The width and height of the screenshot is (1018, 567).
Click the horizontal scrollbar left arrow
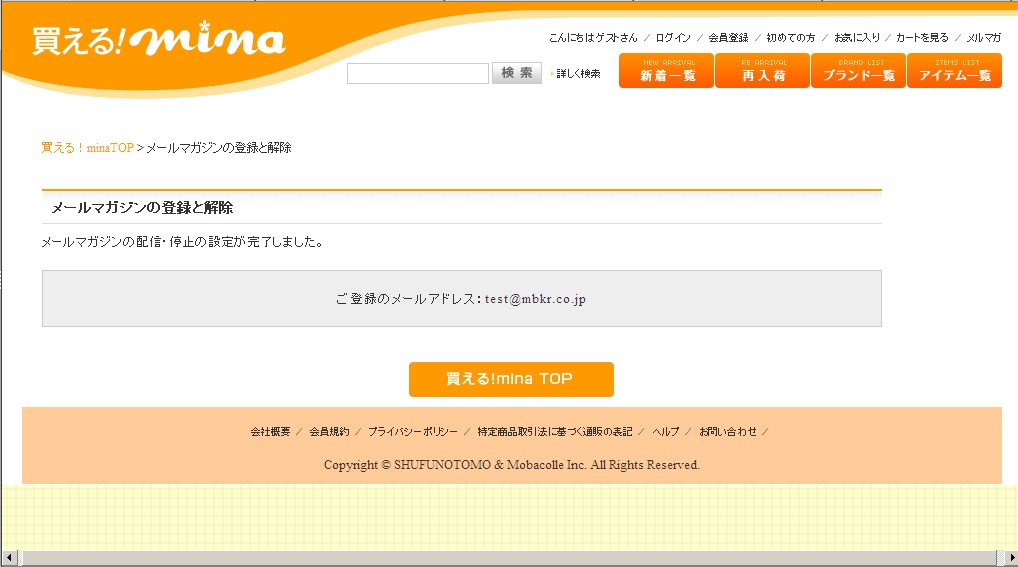(x=10, y=558)
